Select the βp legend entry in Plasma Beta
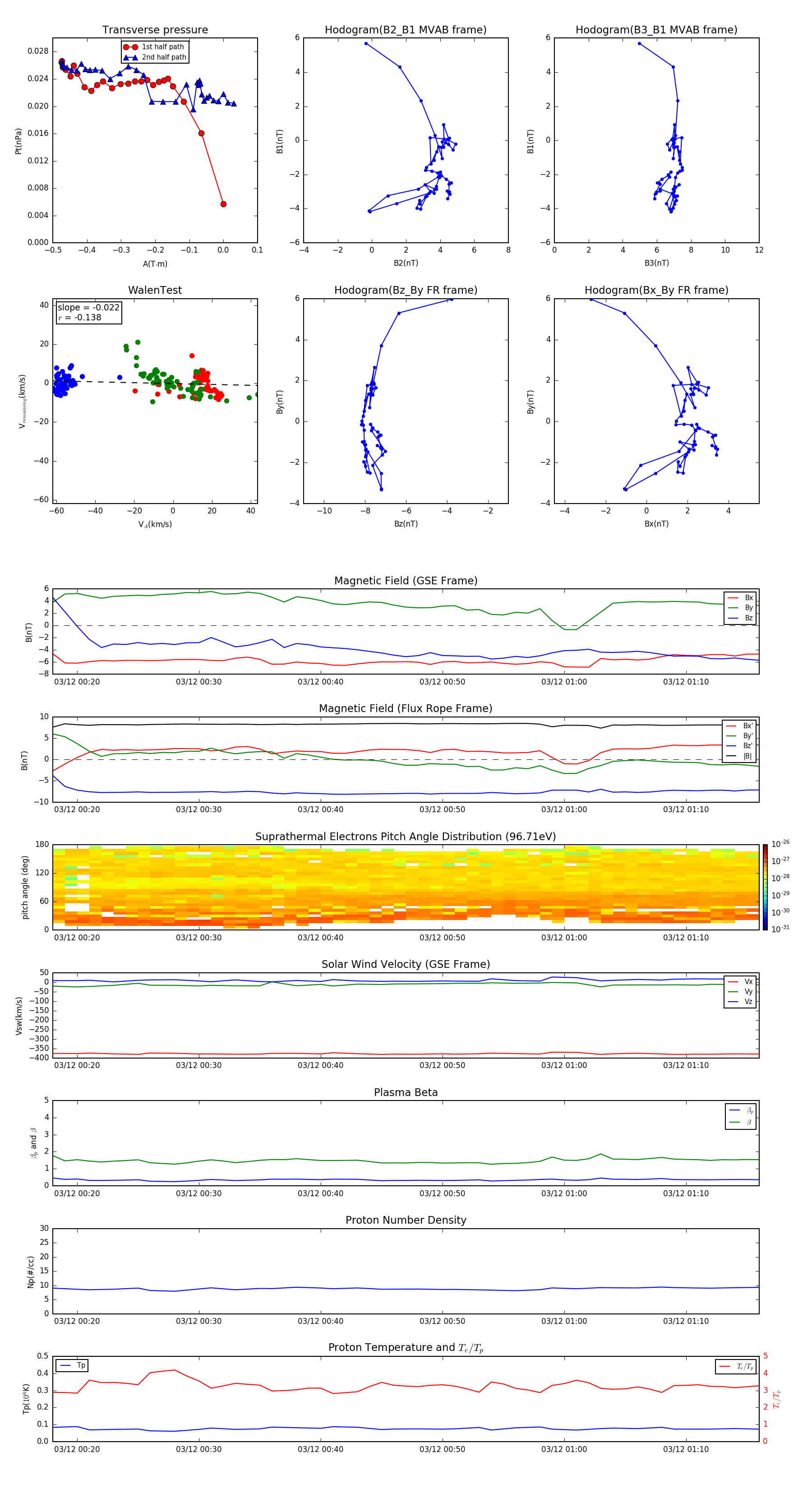Image resolution: width=812 pixels, height=1489 pixels. coord(742,1110)
